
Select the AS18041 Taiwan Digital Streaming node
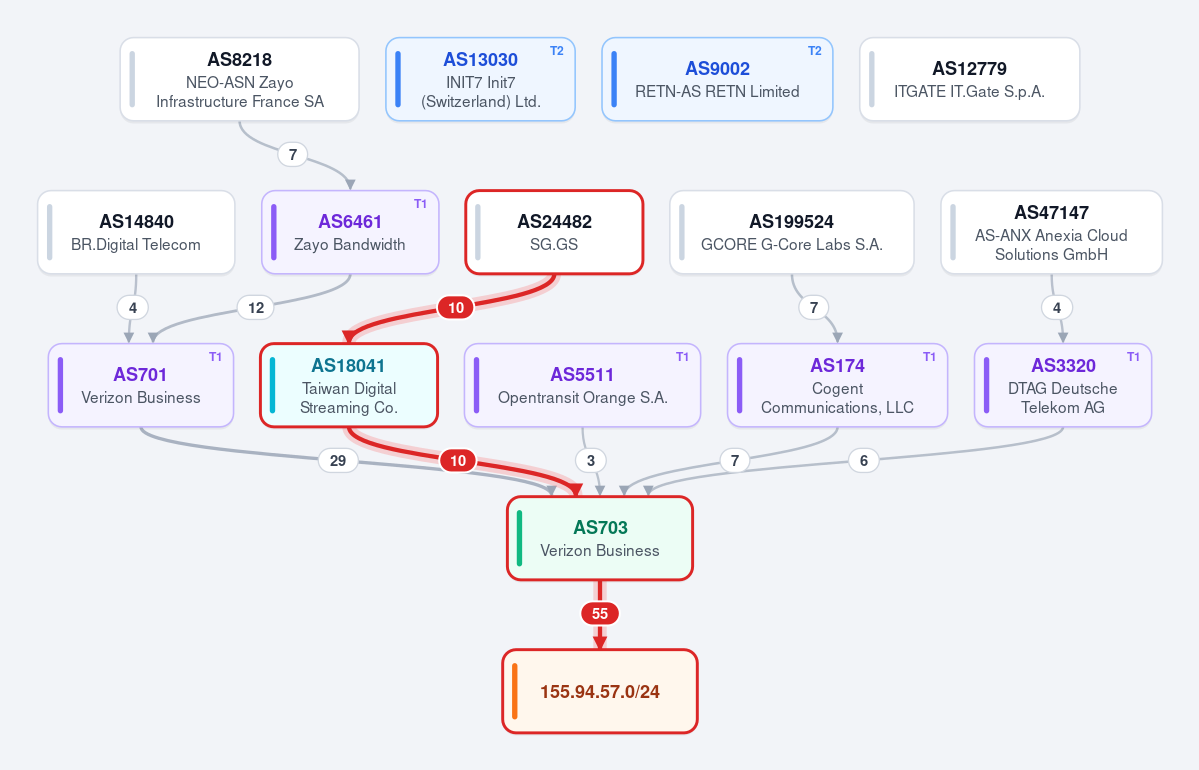[x=349, y=385]
